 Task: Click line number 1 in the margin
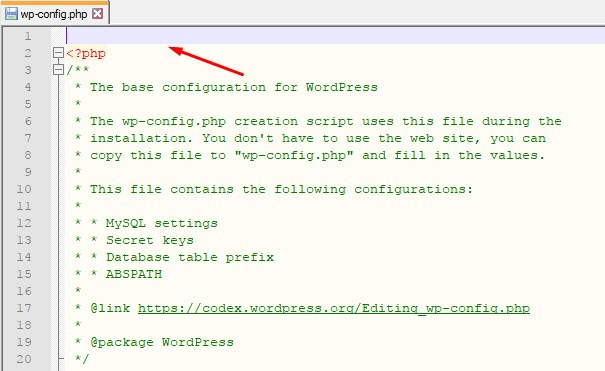[x=28, y=36]
